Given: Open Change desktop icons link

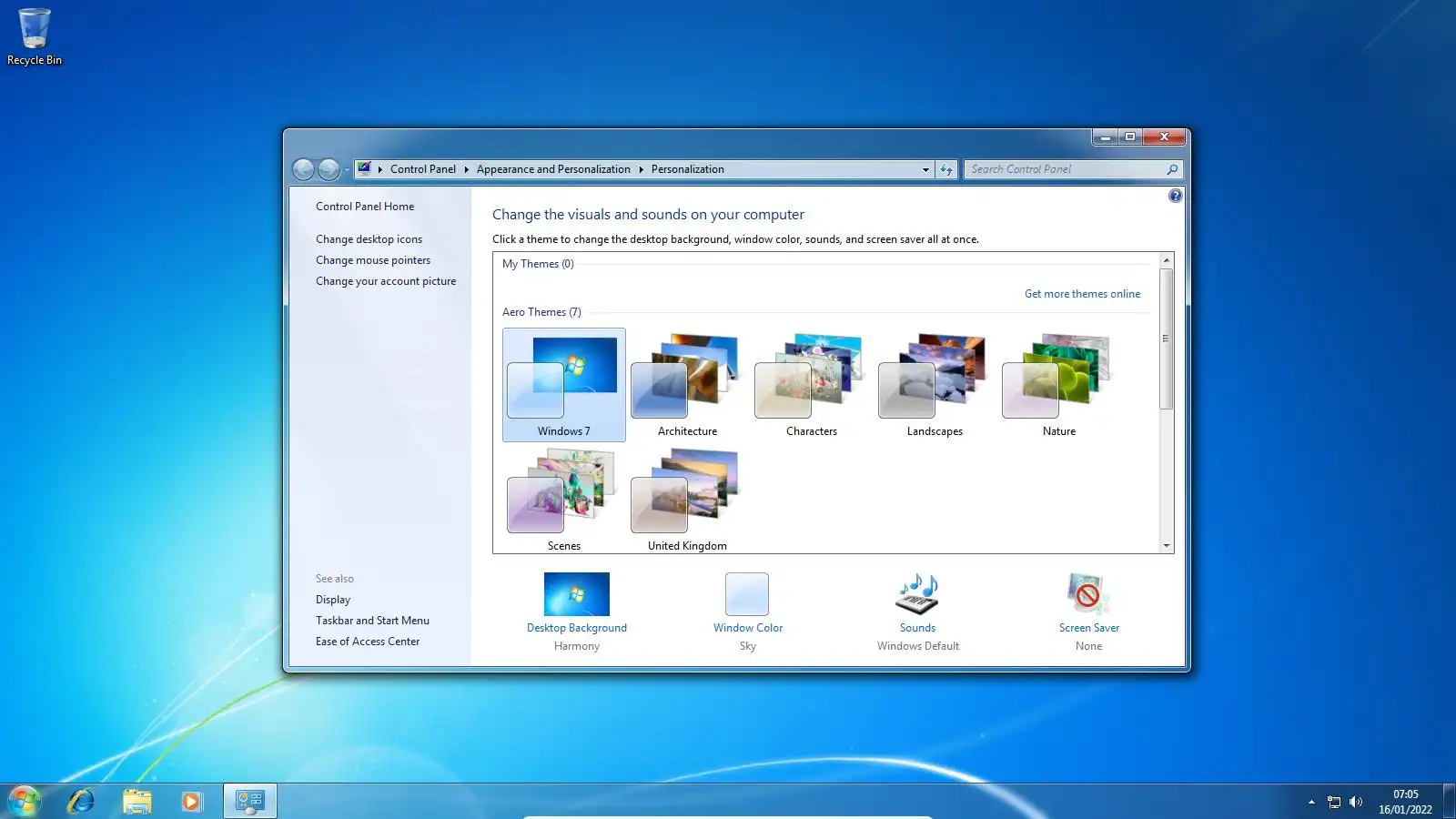Looking at the screenshot, I should tap(369, 239).
